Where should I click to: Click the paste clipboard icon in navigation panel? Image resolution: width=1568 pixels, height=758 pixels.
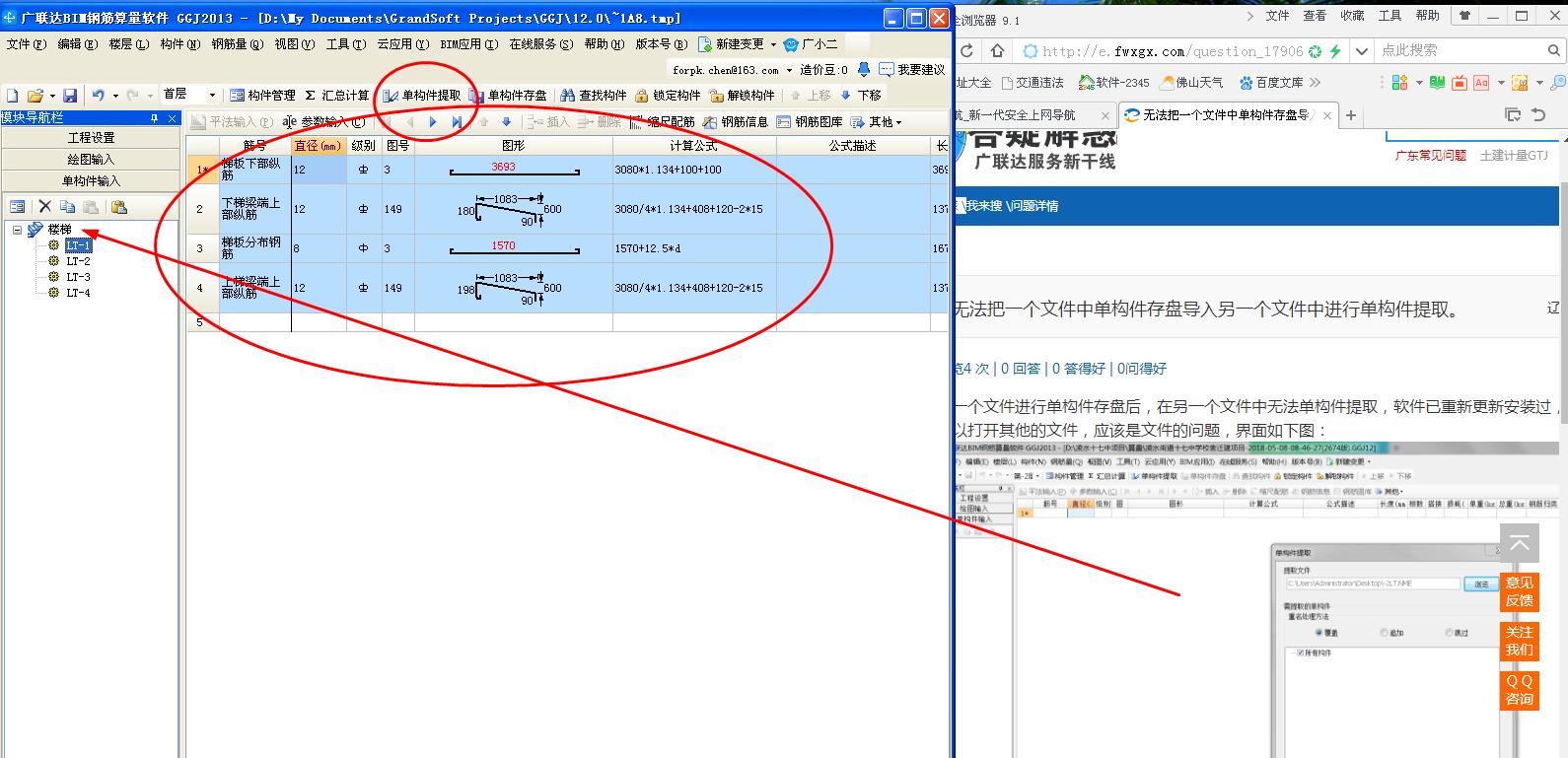tap(118, 207)
